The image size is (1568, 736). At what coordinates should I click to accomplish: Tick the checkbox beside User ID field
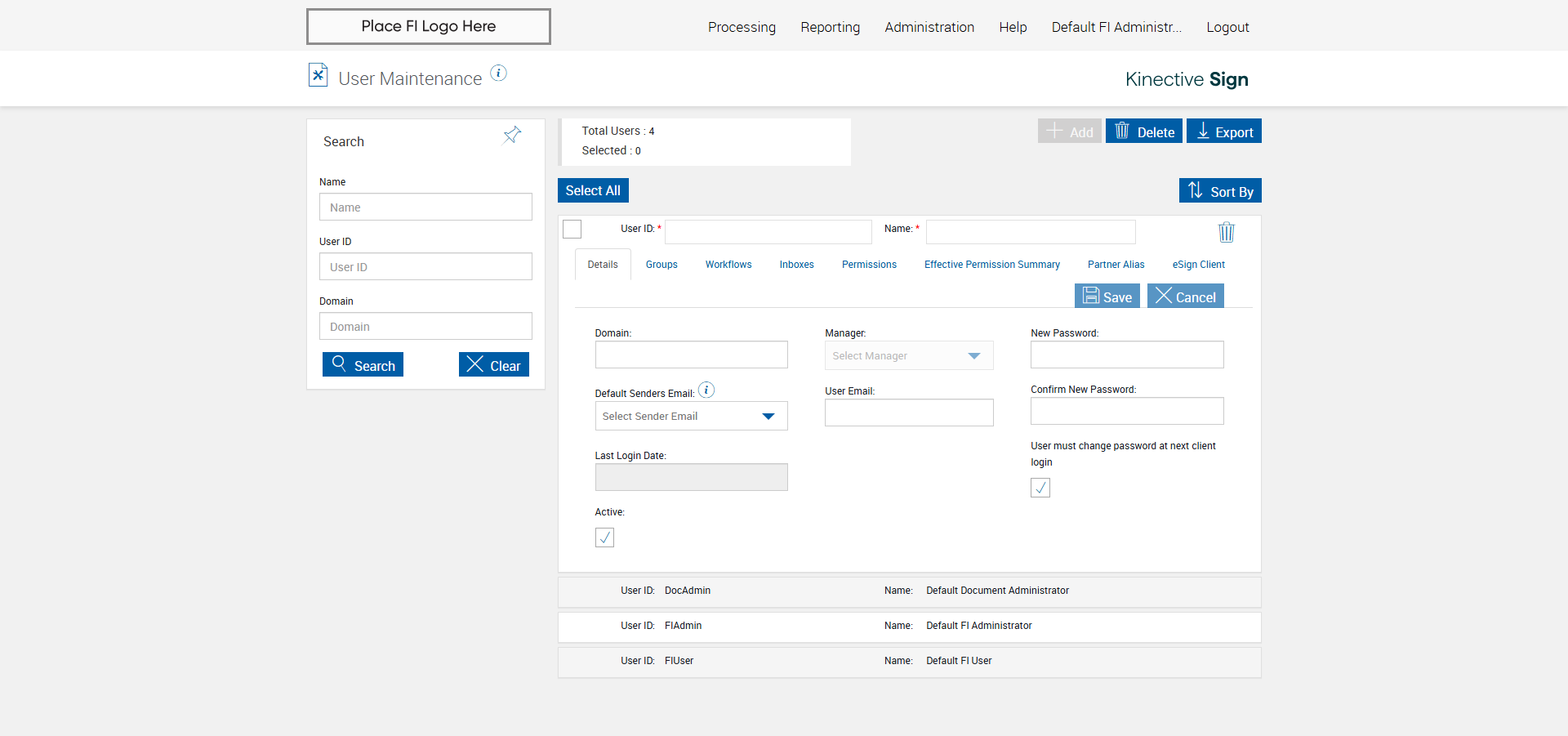572,230
